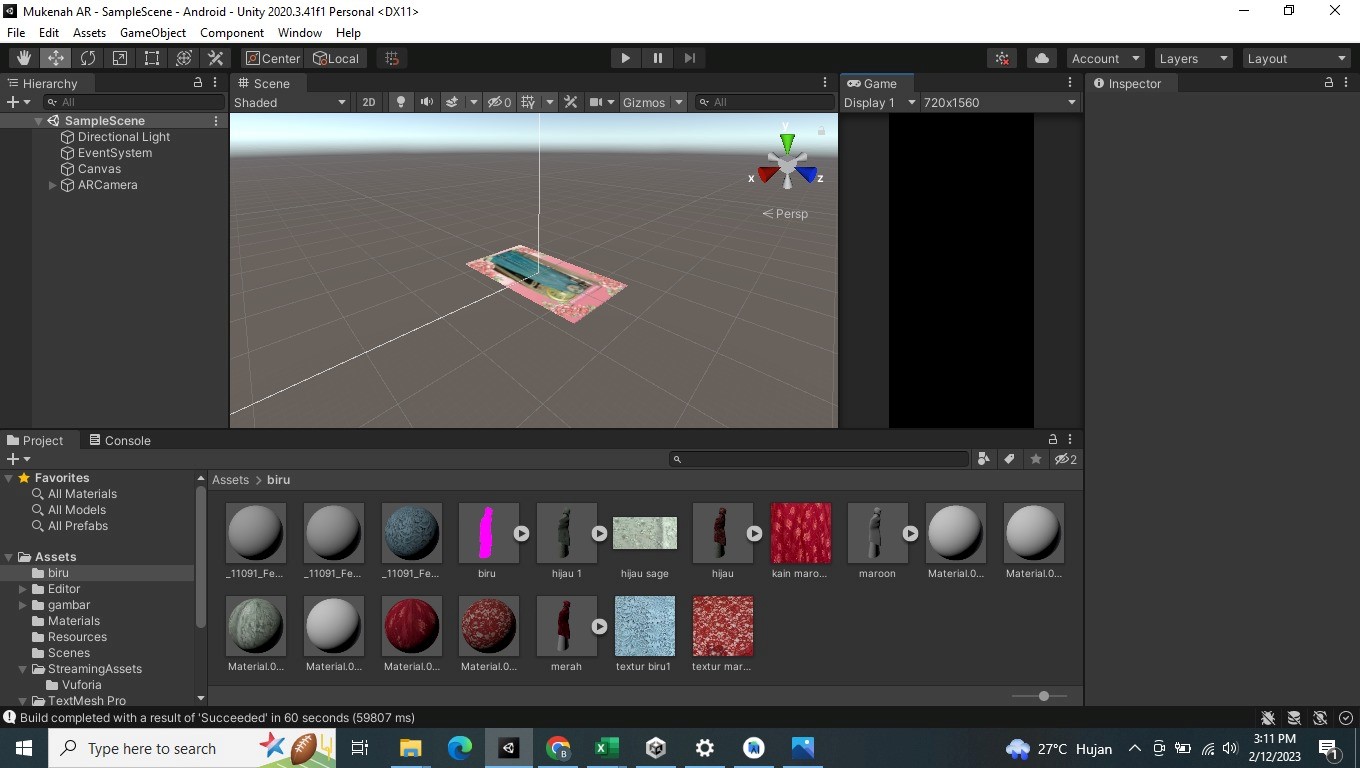Click the Local rotation button
The image size is (1360, 768).
click(x=336, y=58)
